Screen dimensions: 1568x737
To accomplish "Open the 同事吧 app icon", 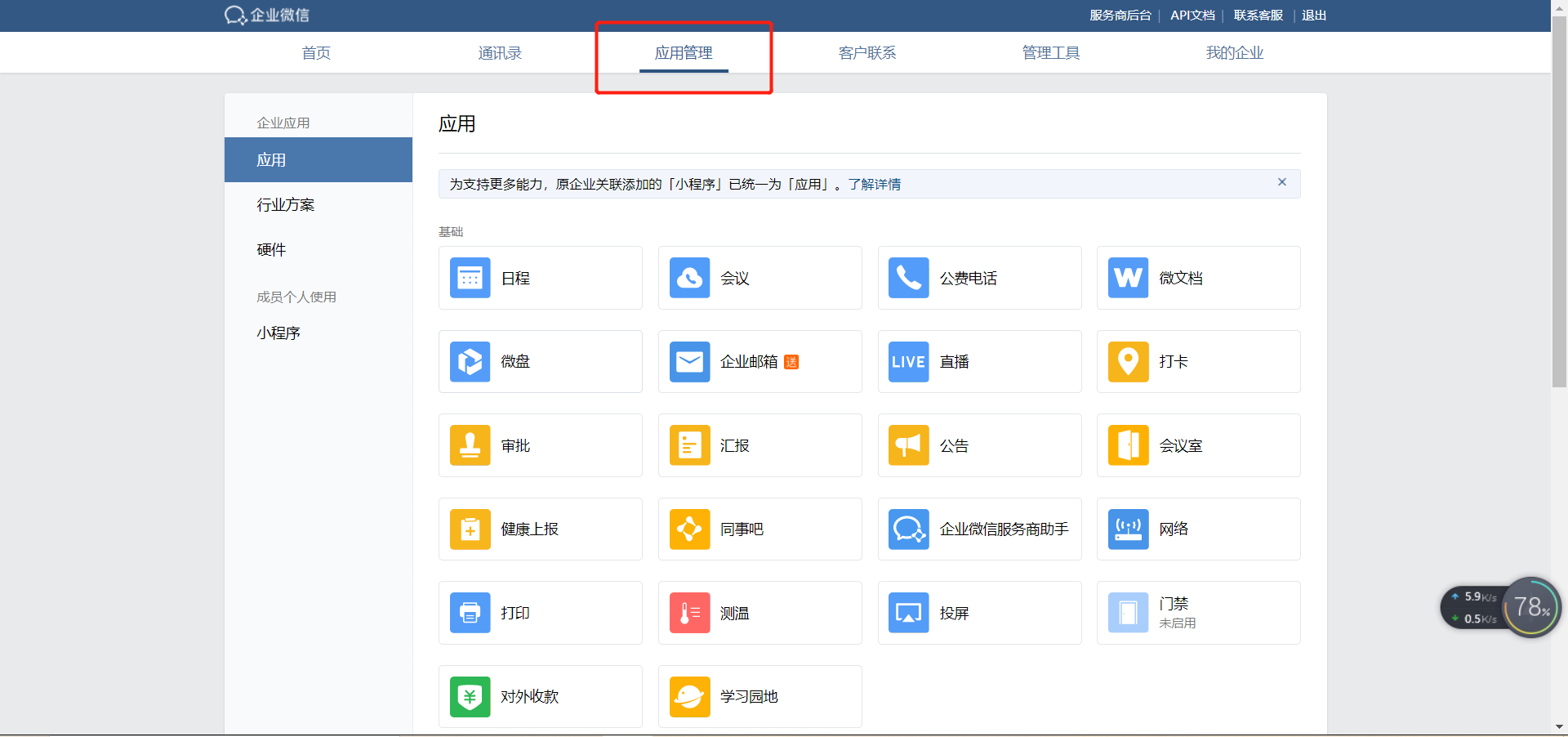I will tap(690, 529).
